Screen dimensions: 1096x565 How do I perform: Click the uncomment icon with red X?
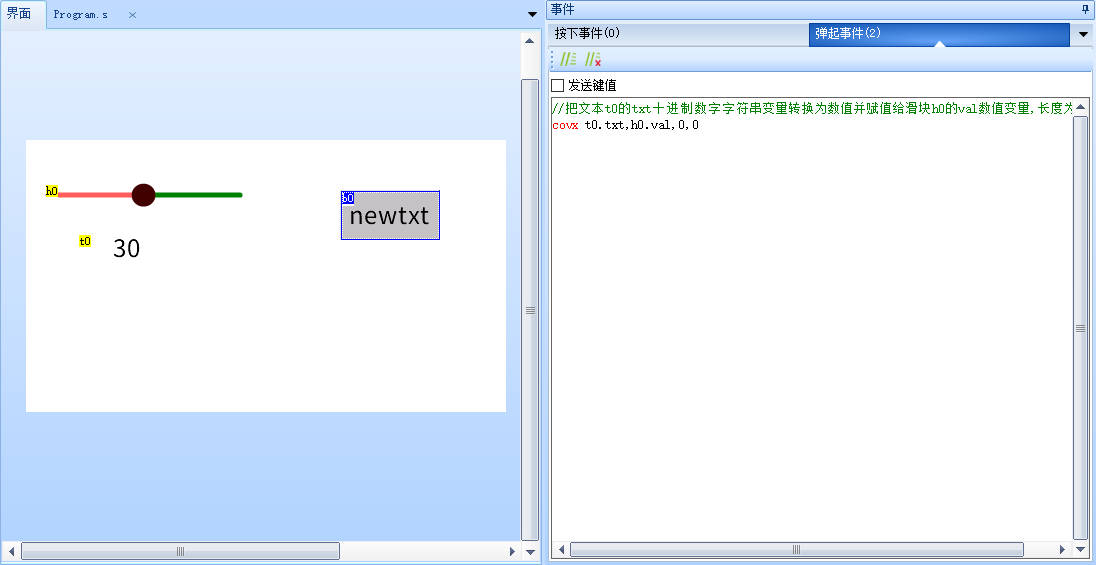593,60
